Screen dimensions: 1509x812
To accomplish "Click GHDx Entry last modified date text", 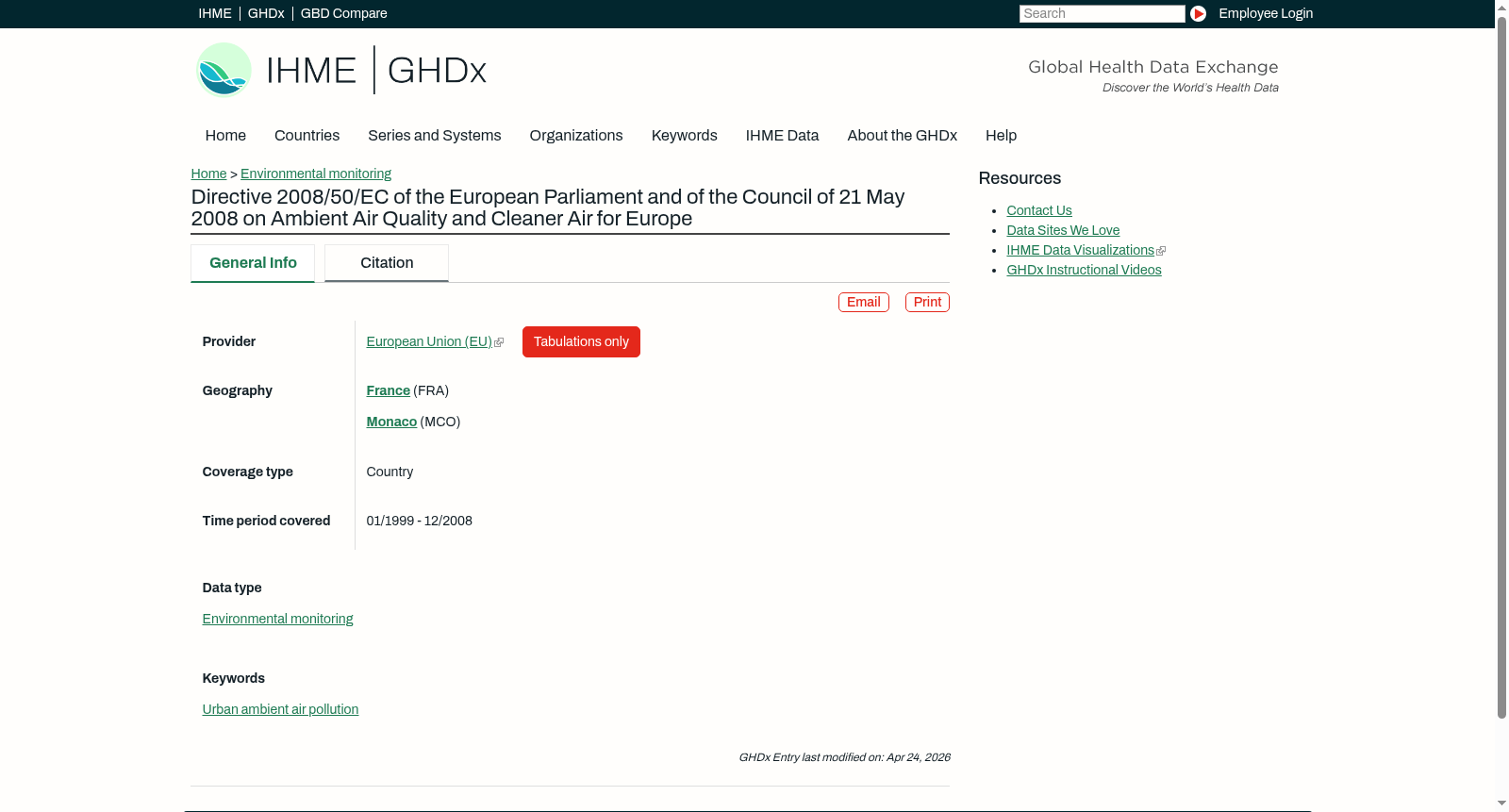I will pos(844,757).
